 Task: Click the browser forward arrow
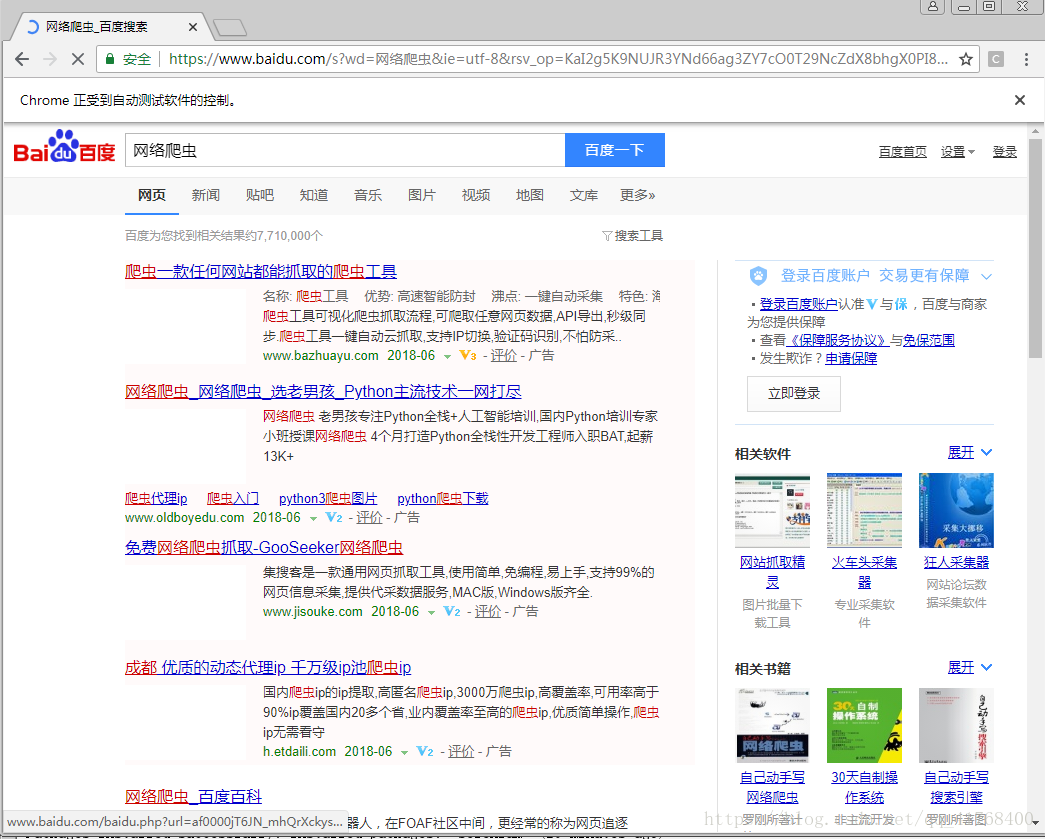click(50, 59)
